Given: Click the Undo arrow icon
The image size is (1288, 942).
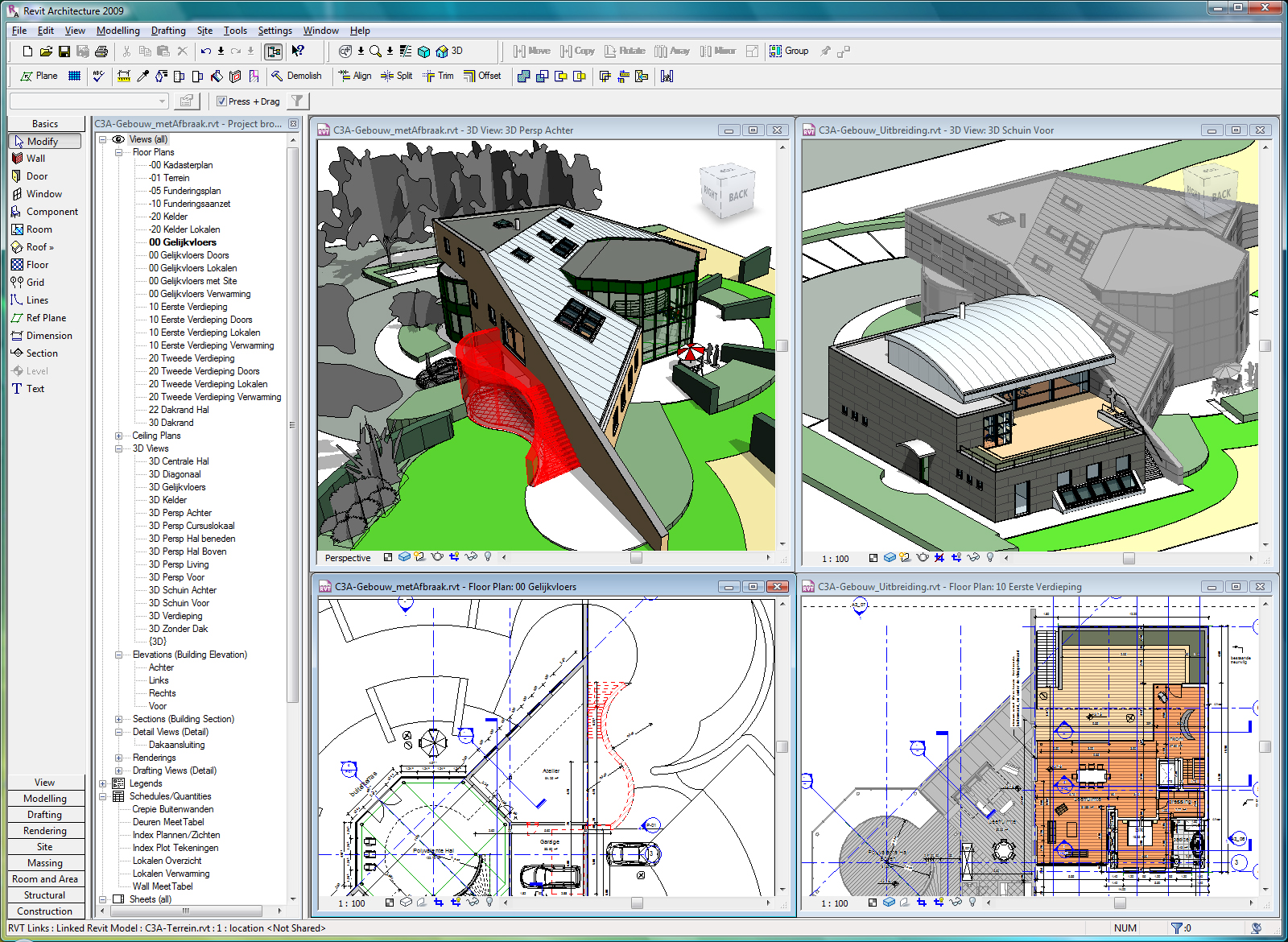Looking at the screenshot, I should coord(206,51).
